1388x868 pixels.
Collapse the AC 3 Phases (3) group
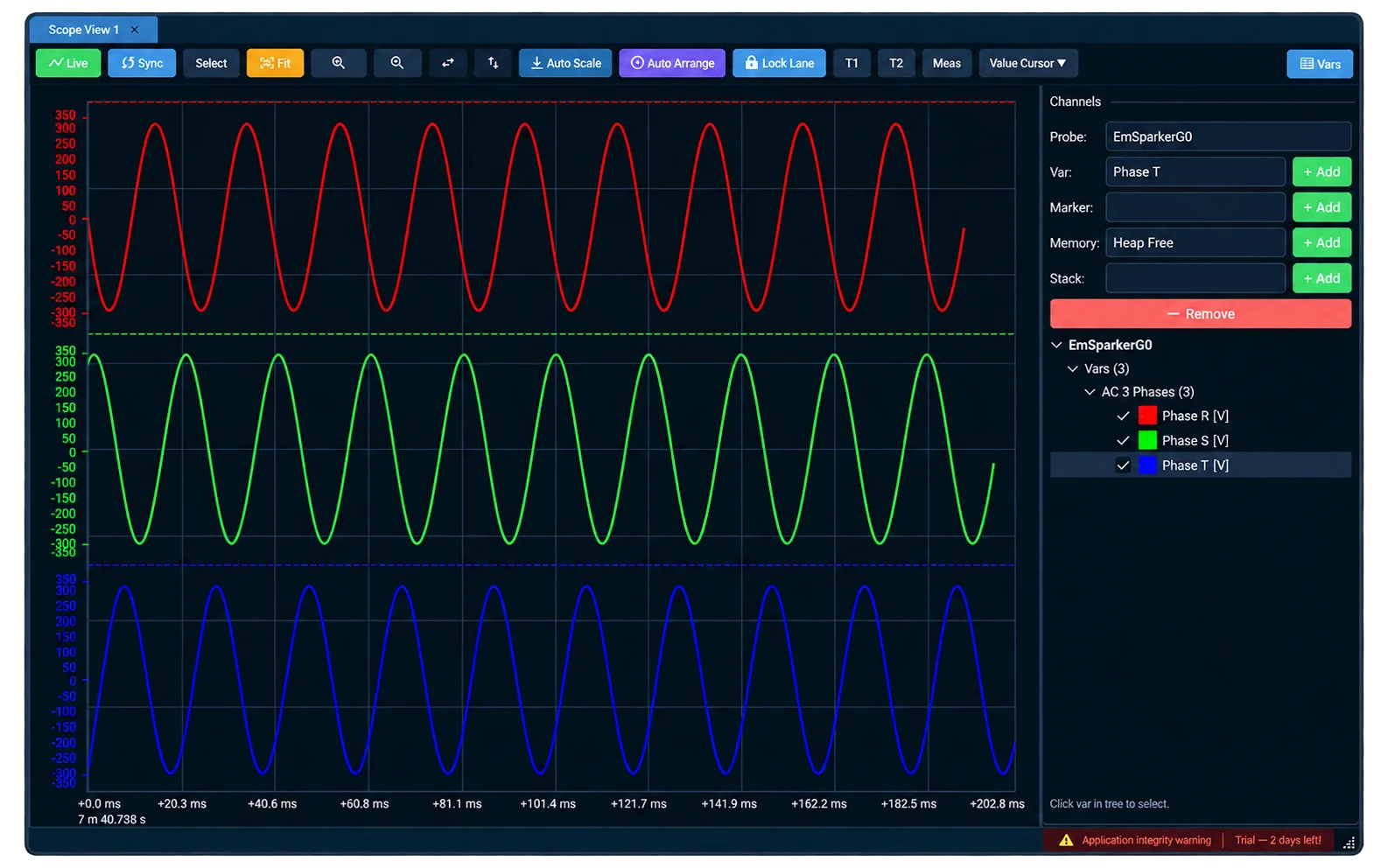point(1090,392)
